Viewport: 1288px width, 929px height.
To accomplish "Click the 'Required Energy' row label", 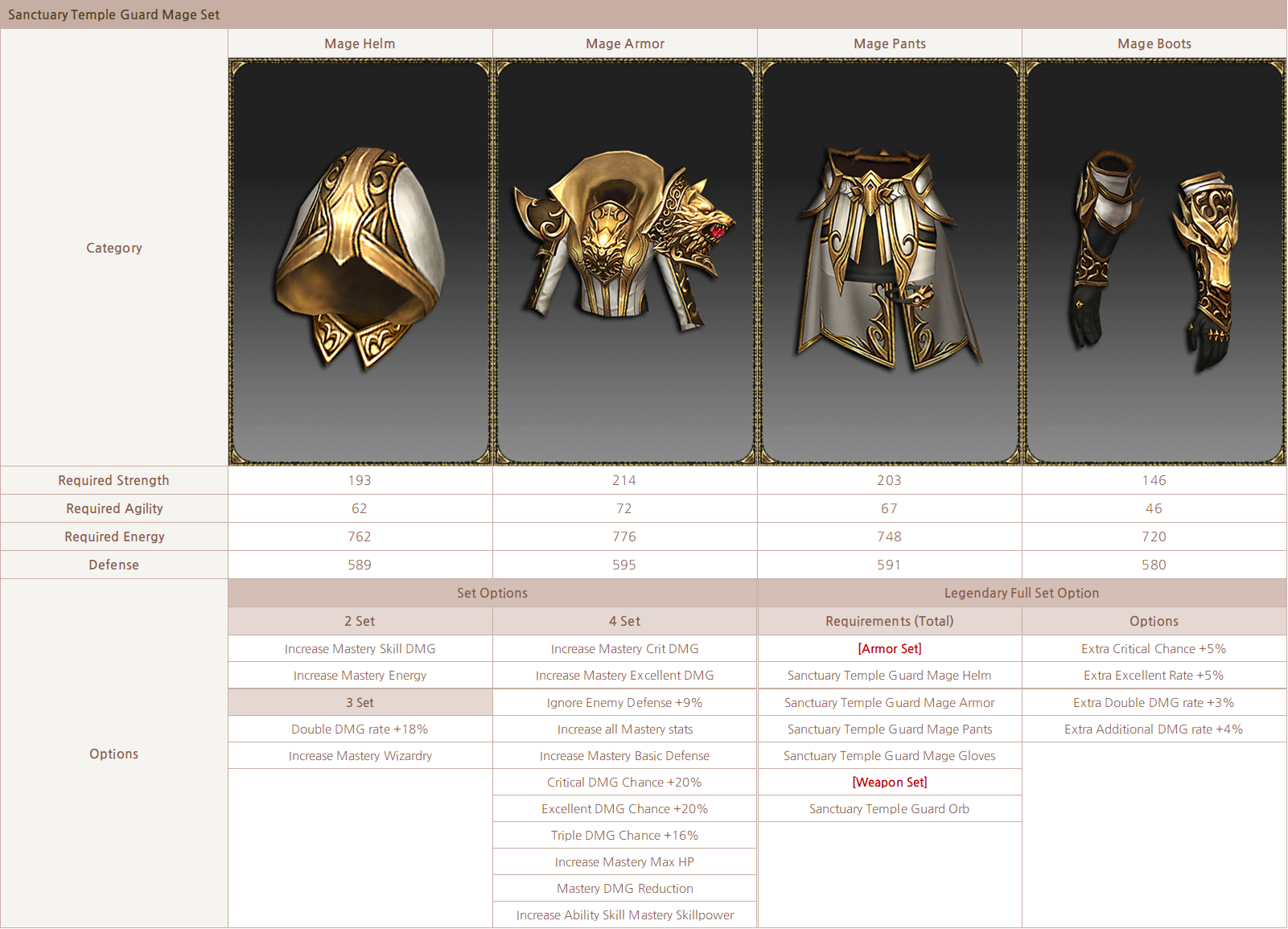I will [x=114, y=536].
